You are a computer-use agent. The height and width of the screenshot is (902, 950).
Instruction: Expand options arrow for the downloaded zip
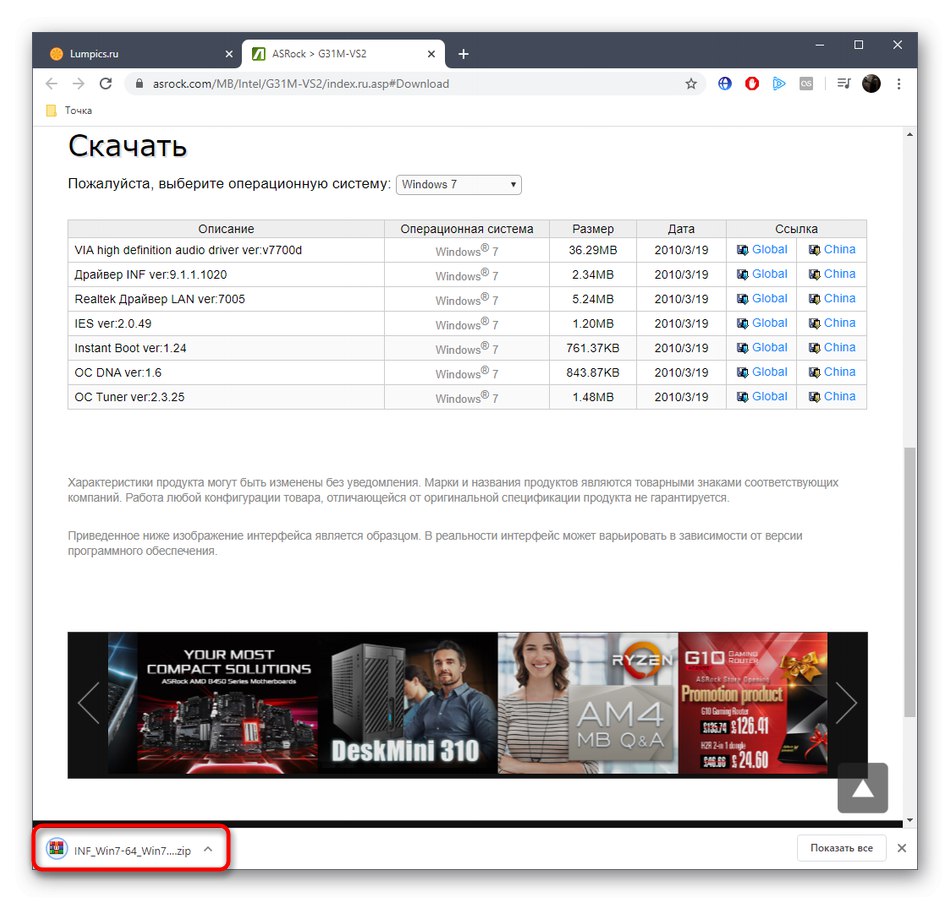(x=208, y=849)
